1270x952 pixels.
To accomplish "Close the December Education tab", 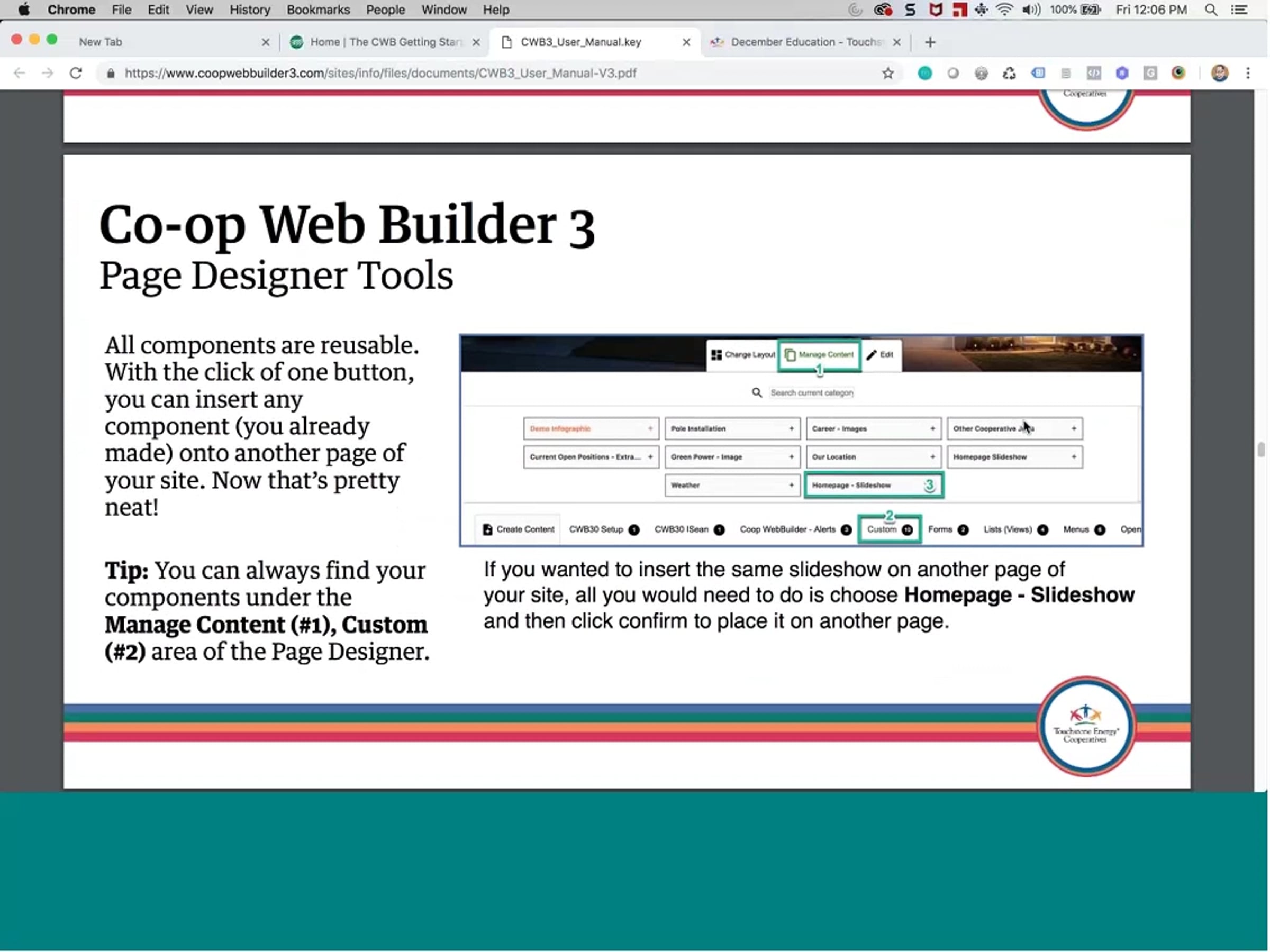I will [x=897, y=42].
